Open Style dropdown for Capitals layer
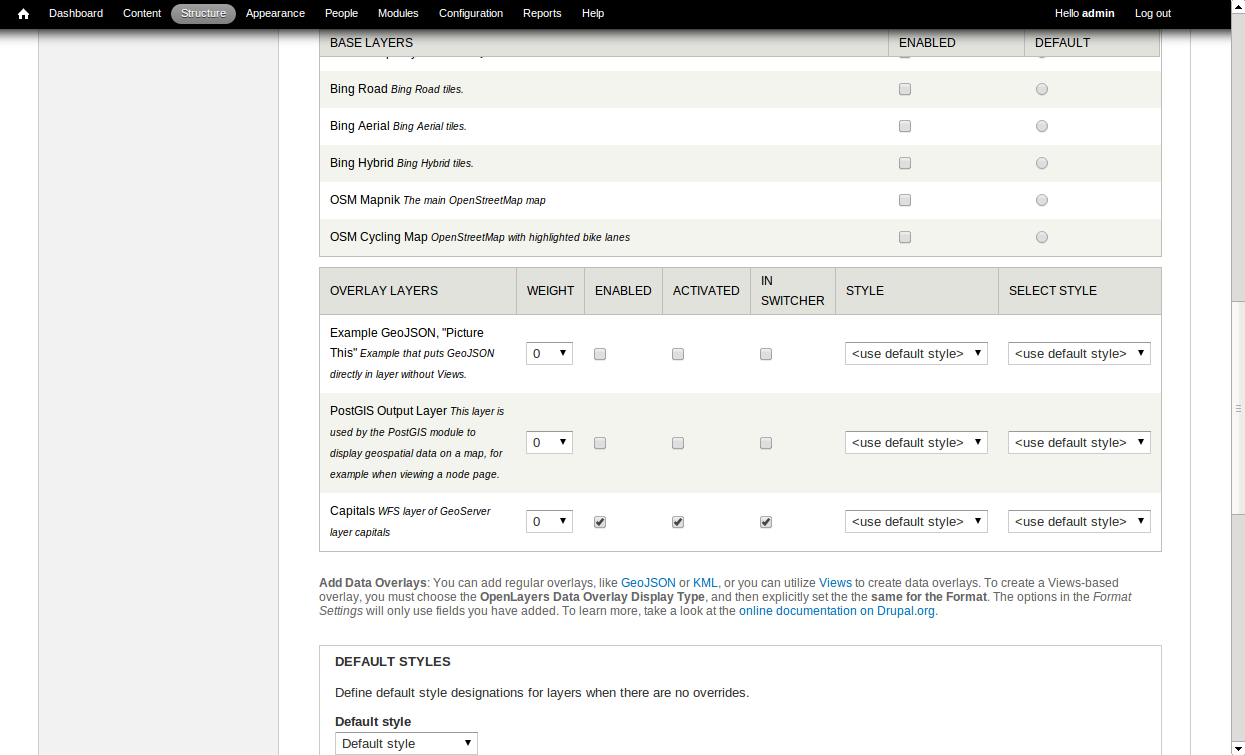 (916, 521)
